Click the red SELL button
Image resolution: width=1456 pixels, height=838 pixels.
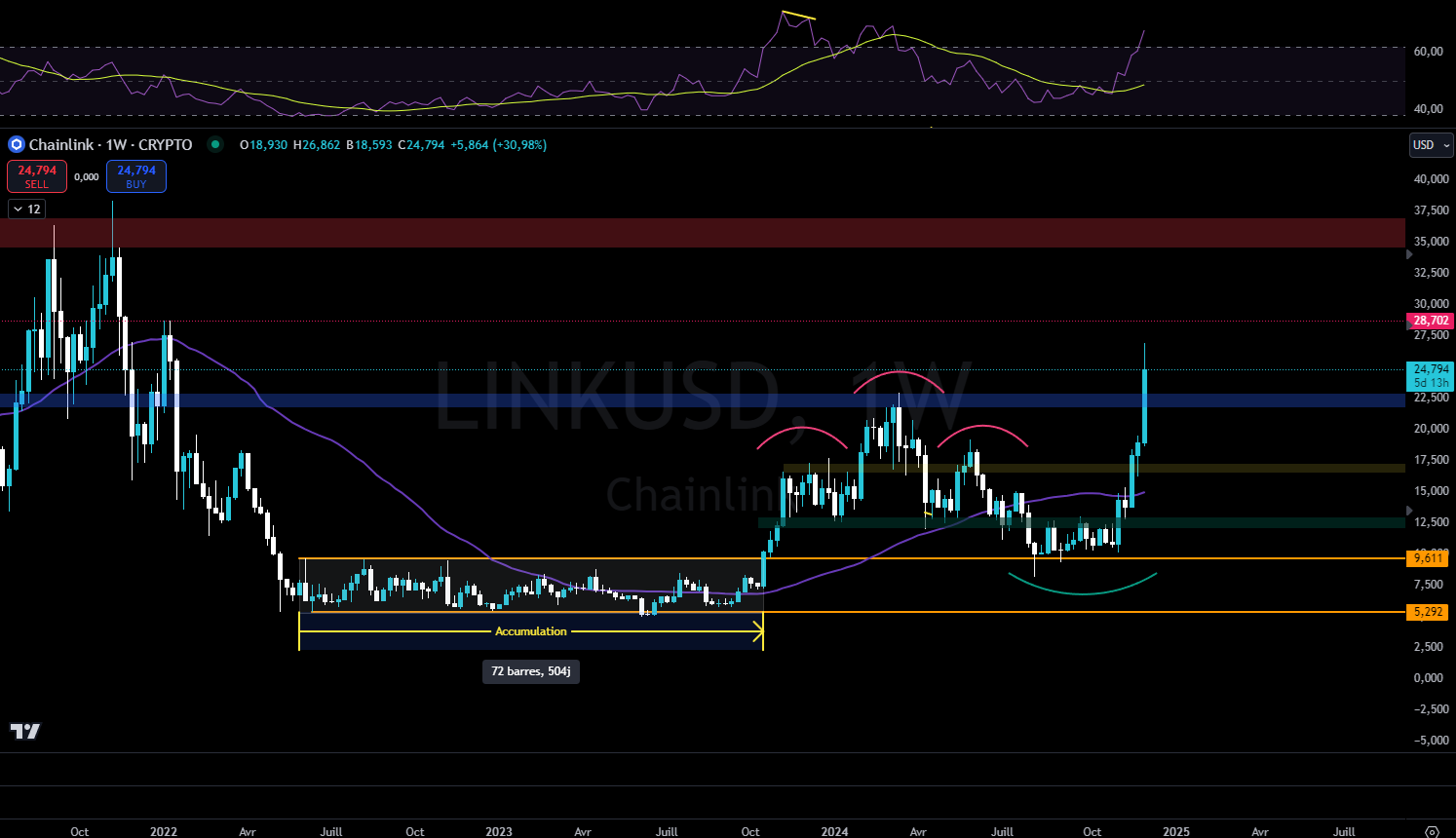pos(36,175)
